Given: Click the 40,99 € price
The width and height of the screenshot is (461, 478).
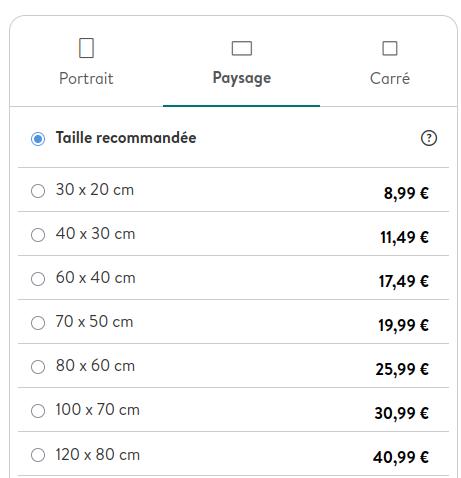Looking at the screenshot, I should [401, 457].
